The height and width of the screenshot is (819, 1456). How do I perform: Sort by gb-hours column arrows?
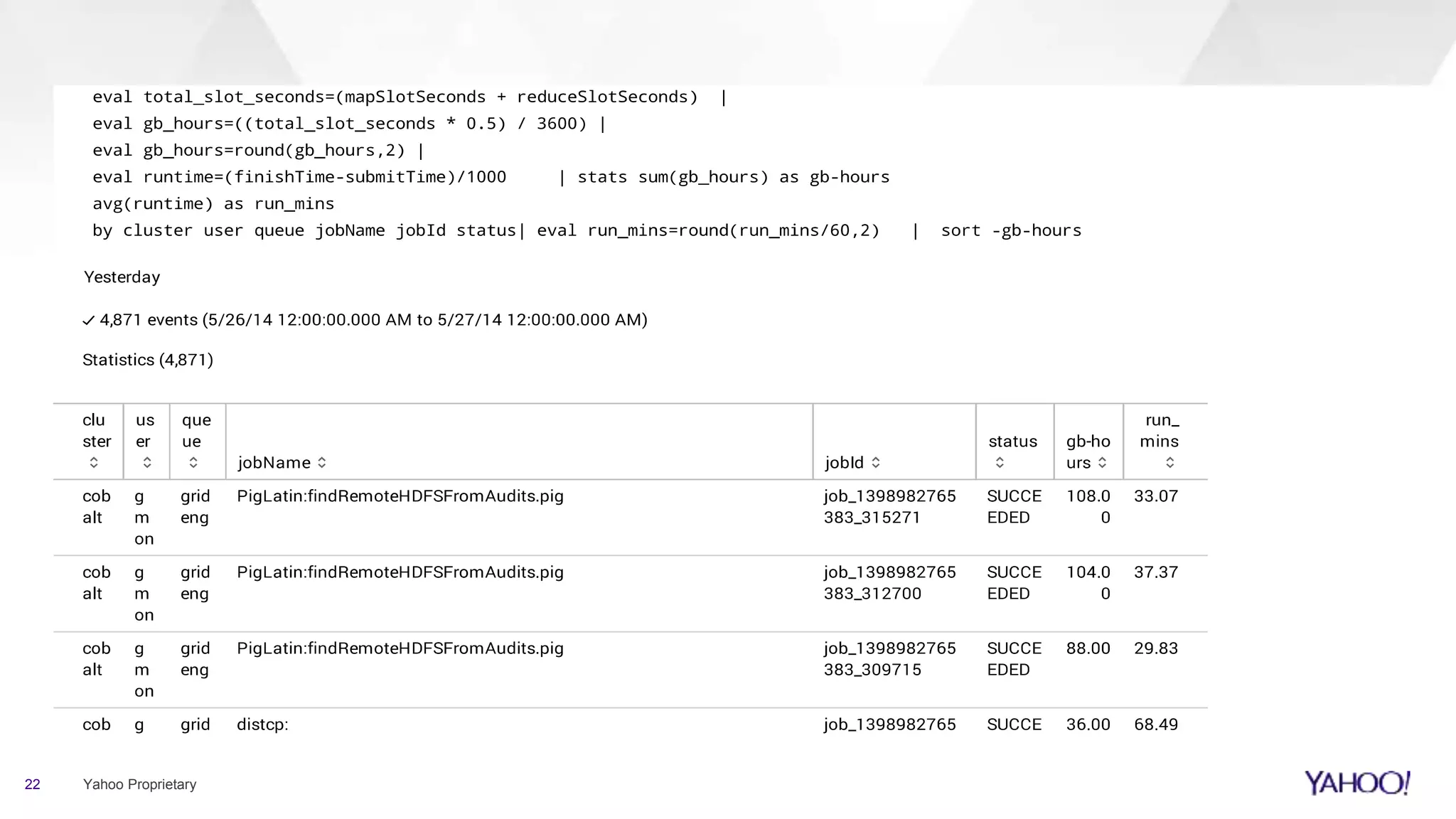[x=1103, y=463]
